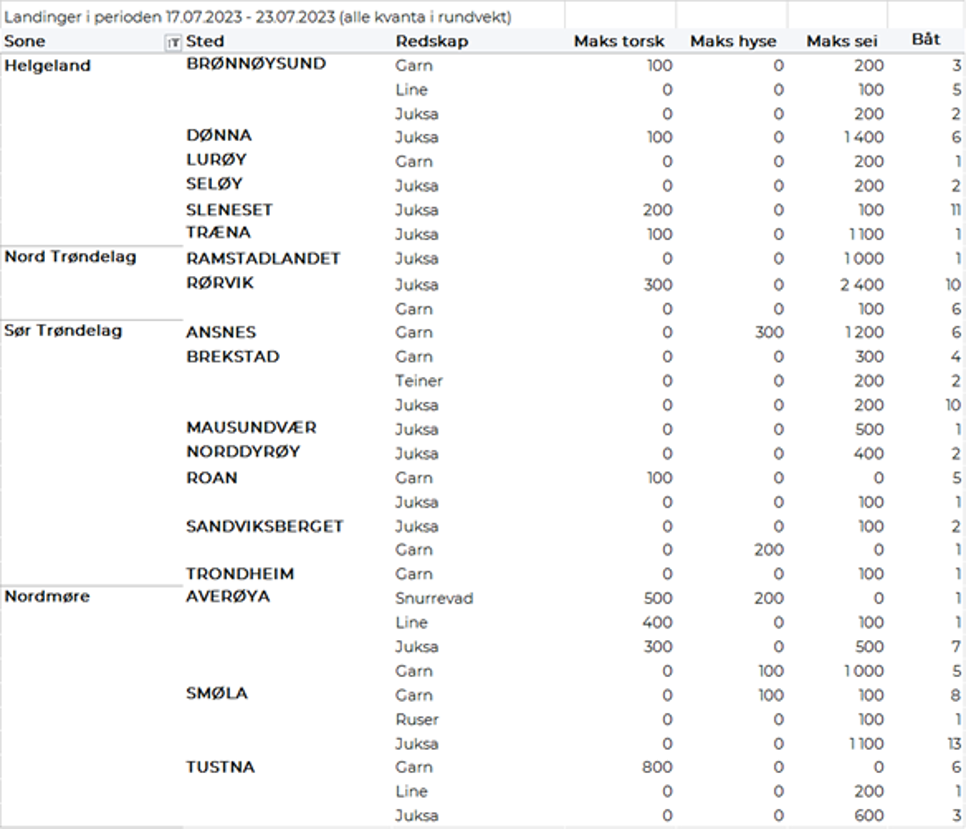Viewport: 966px width, 829px height.
Task: Select the Nordmøre zone cell
Action: pyautogui.click(x=47, y=597)
